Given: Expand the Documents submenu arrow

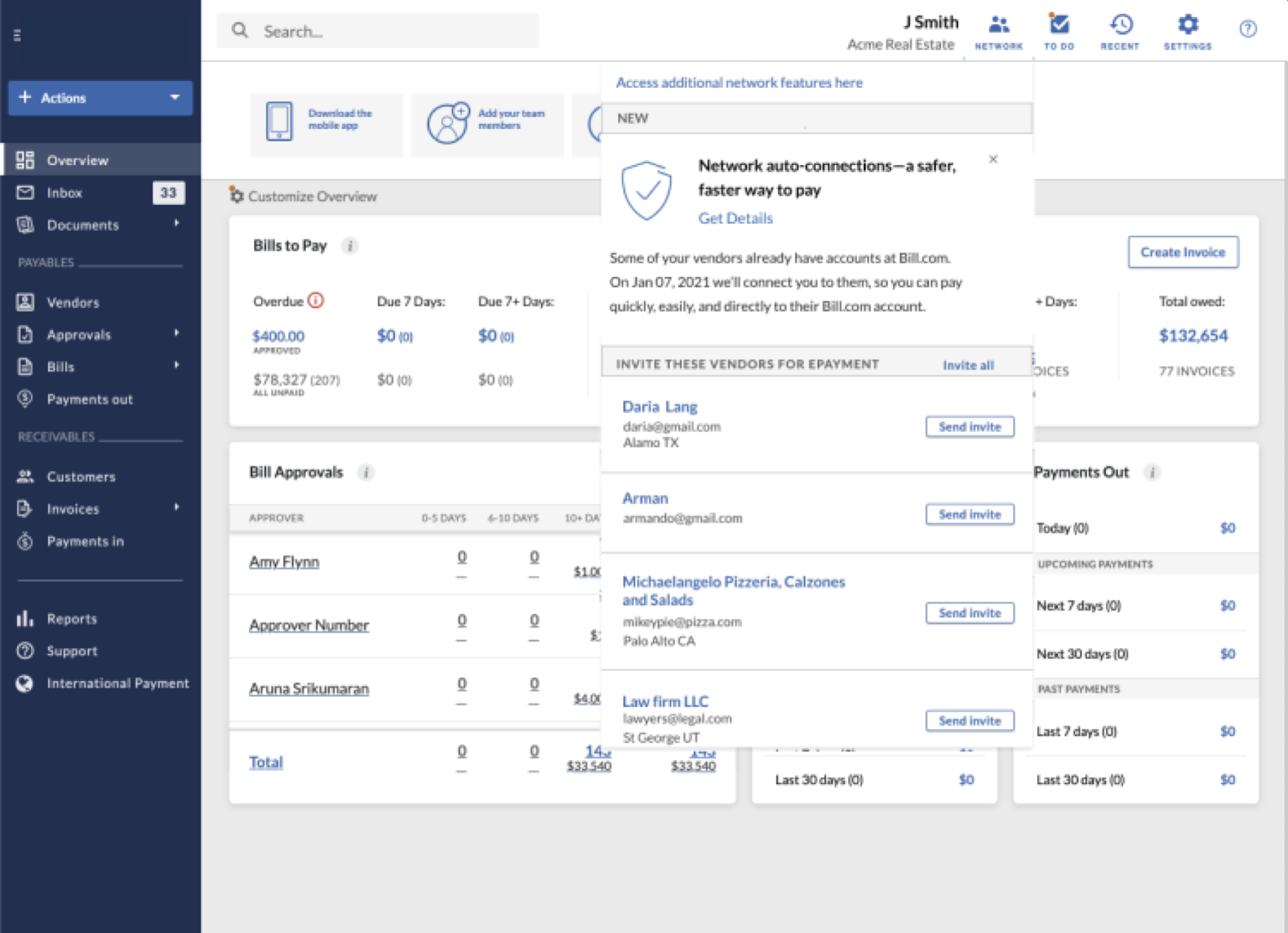Looking at the screenshot, I should tap(177, 223).
